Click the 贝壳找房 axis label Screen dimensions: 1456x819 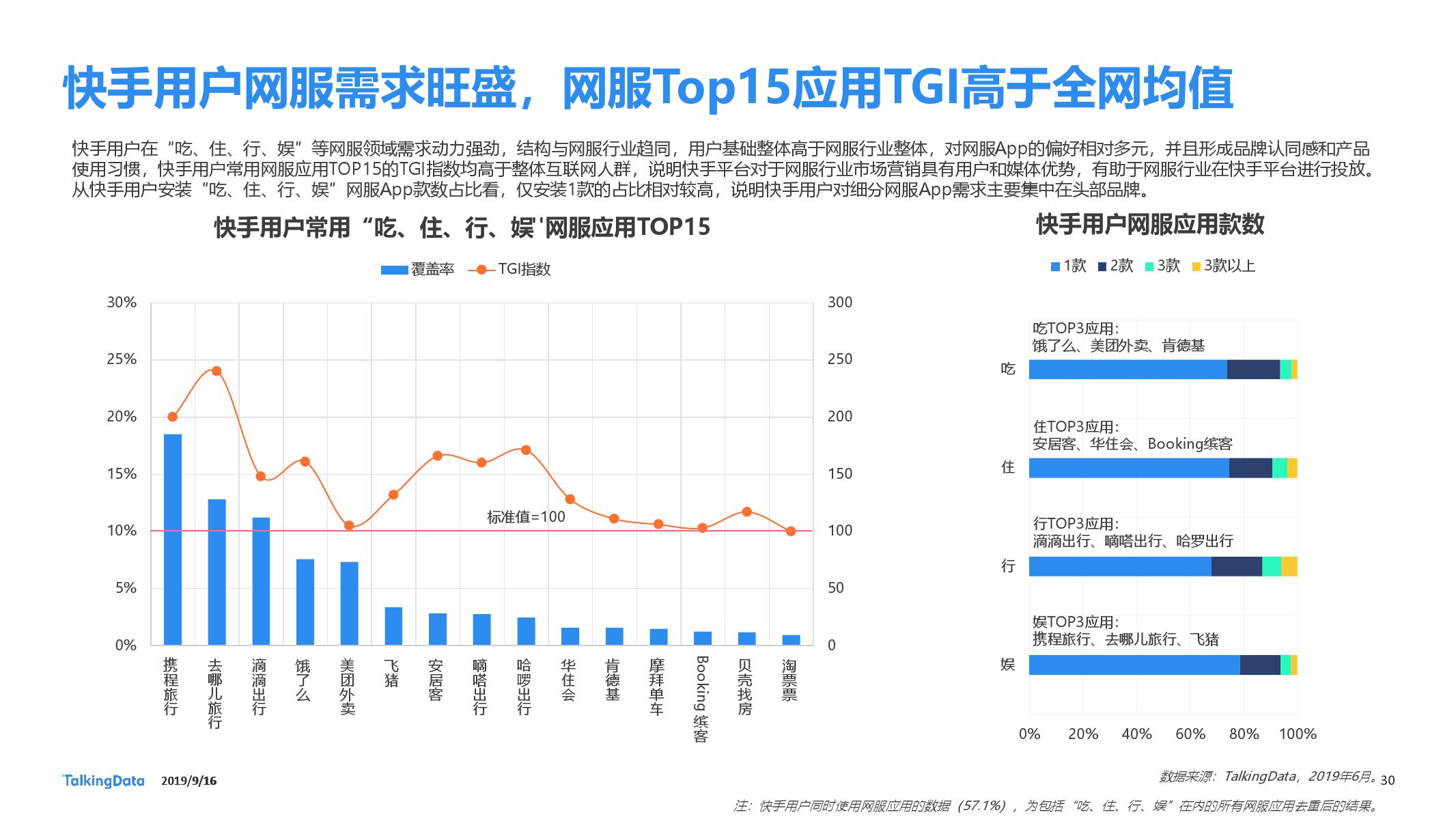coord(745,686)
